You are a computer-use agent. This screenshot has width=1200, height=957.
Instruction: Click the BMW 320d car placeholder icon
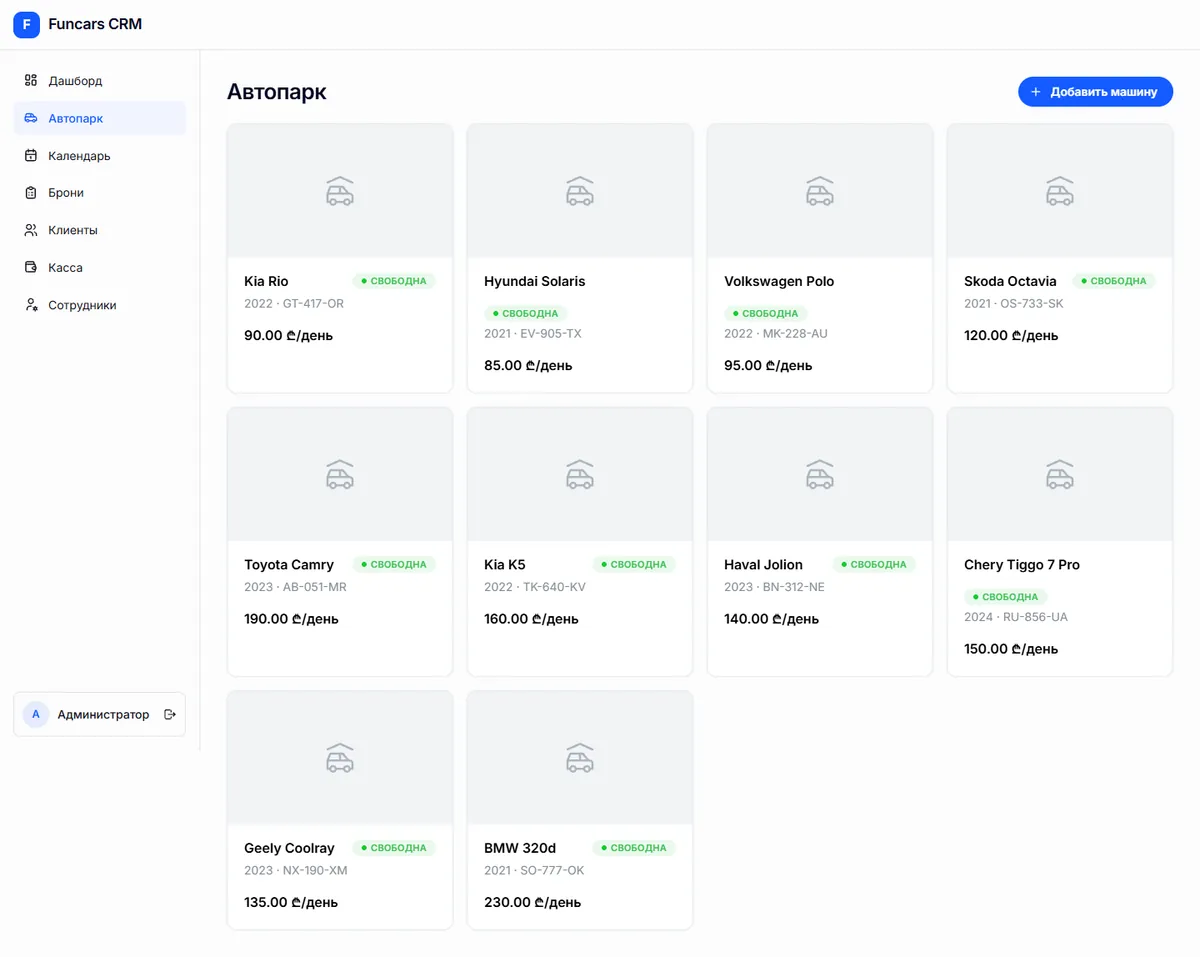(580, 758)
